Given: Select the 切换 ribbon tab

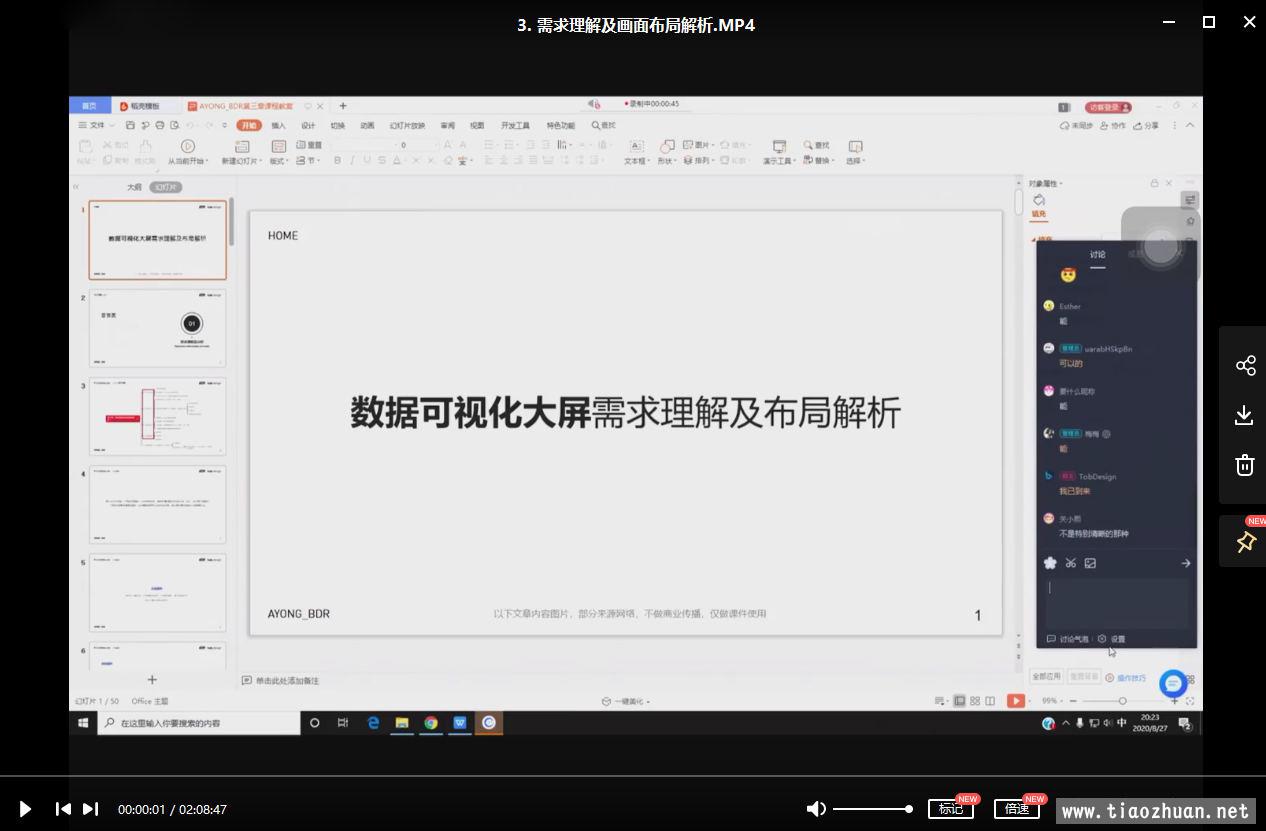Looking at the screenshot, I should (338, 125).
